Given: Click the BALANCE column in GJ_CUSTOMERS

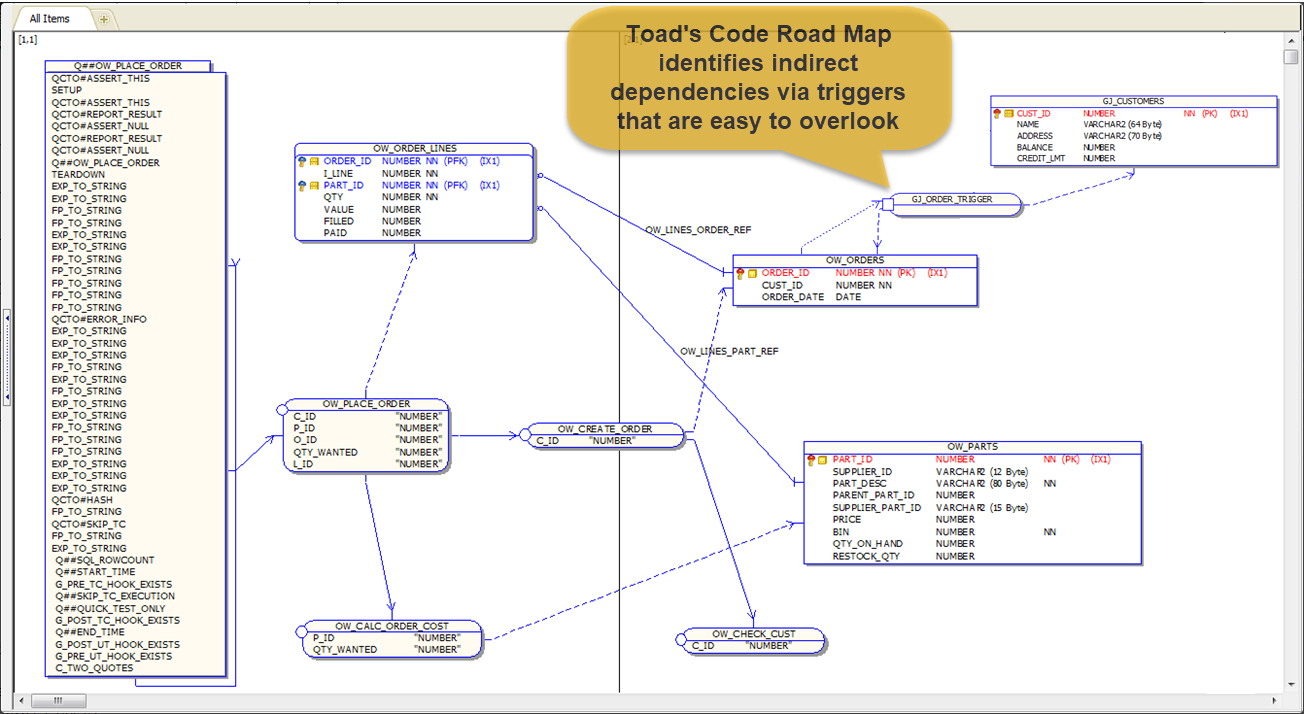Looking at the screenshot, I should [x=1035, y=147].
